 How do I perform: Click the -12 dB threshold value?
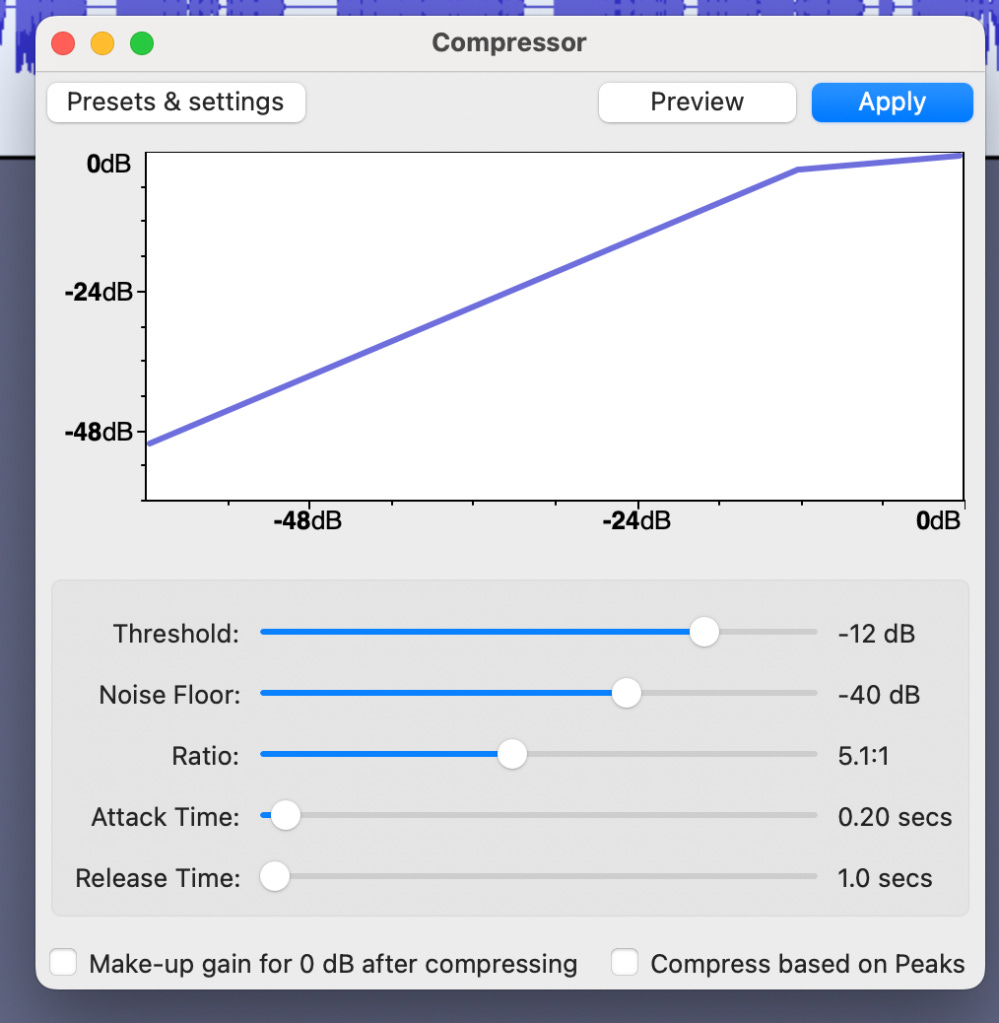pos(876,634)
